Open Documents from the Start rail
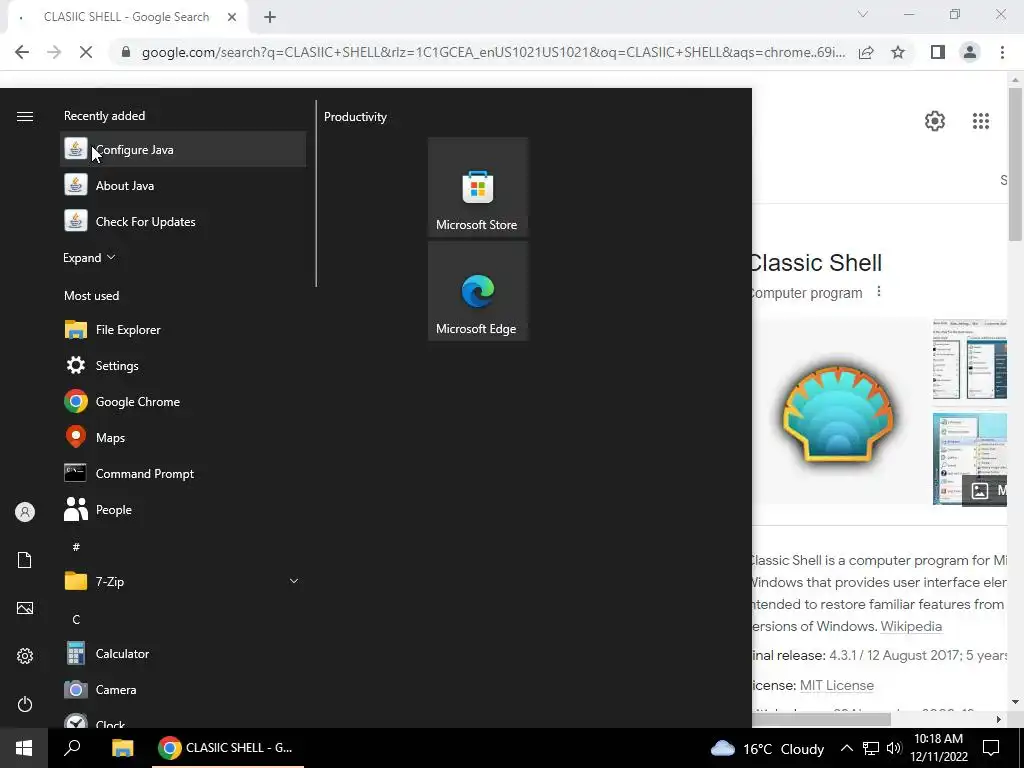The image size is (1024, 768). 25,560
